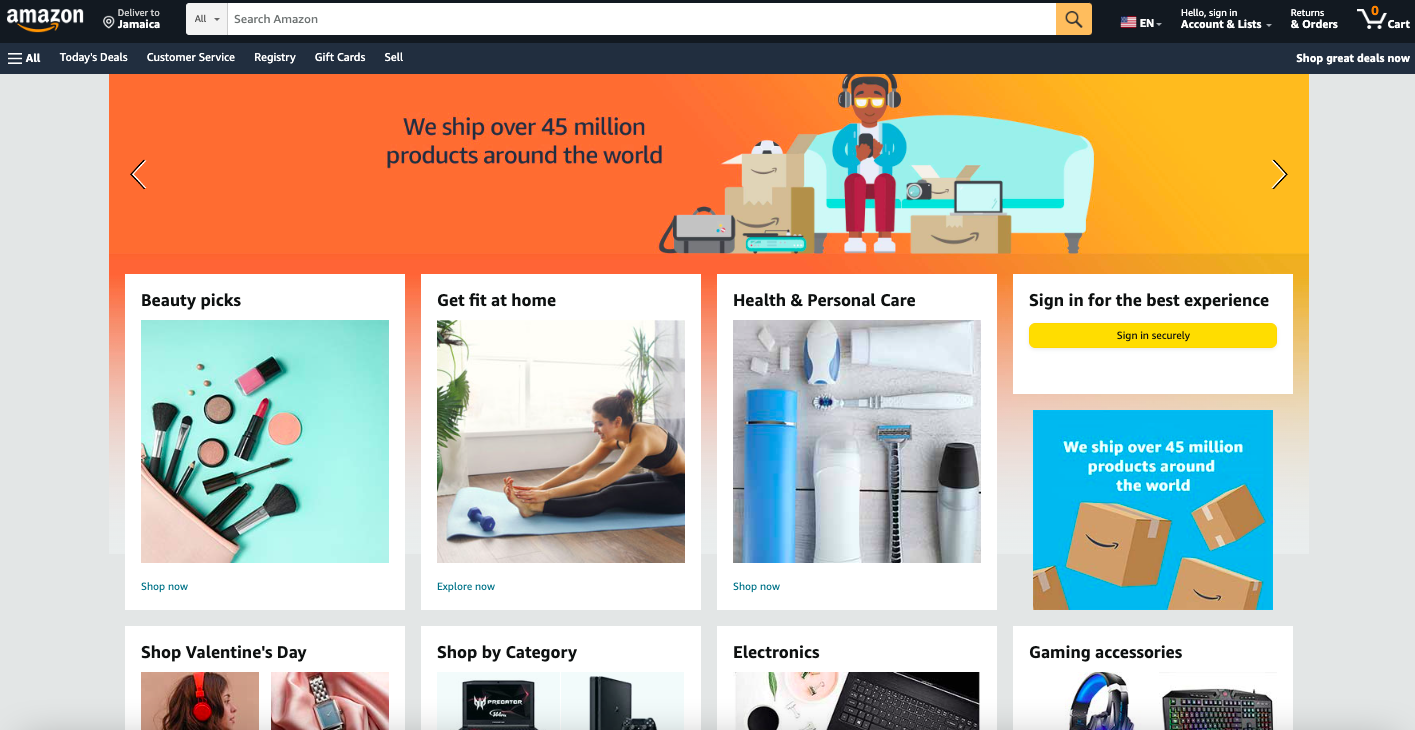Click the Search Amazon input field
Screen dimensions: 1415x730
click(642, 19)
